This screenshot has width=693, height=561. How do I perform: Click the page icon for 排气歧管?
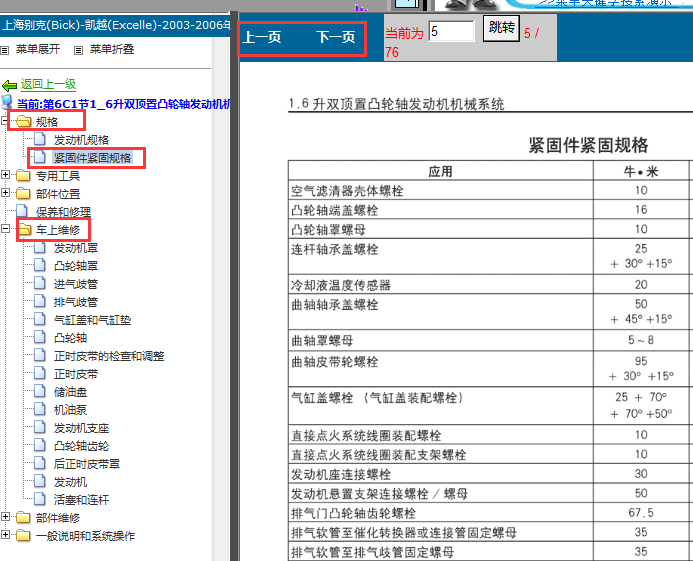40,301
